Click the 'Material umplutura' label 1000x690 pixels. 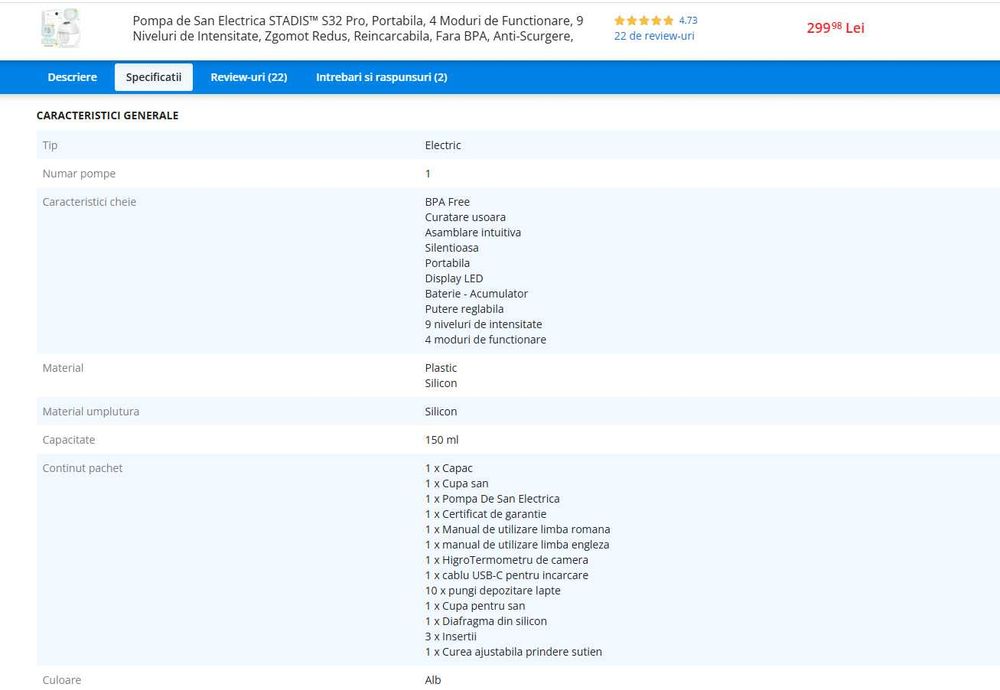pos(91,411)
